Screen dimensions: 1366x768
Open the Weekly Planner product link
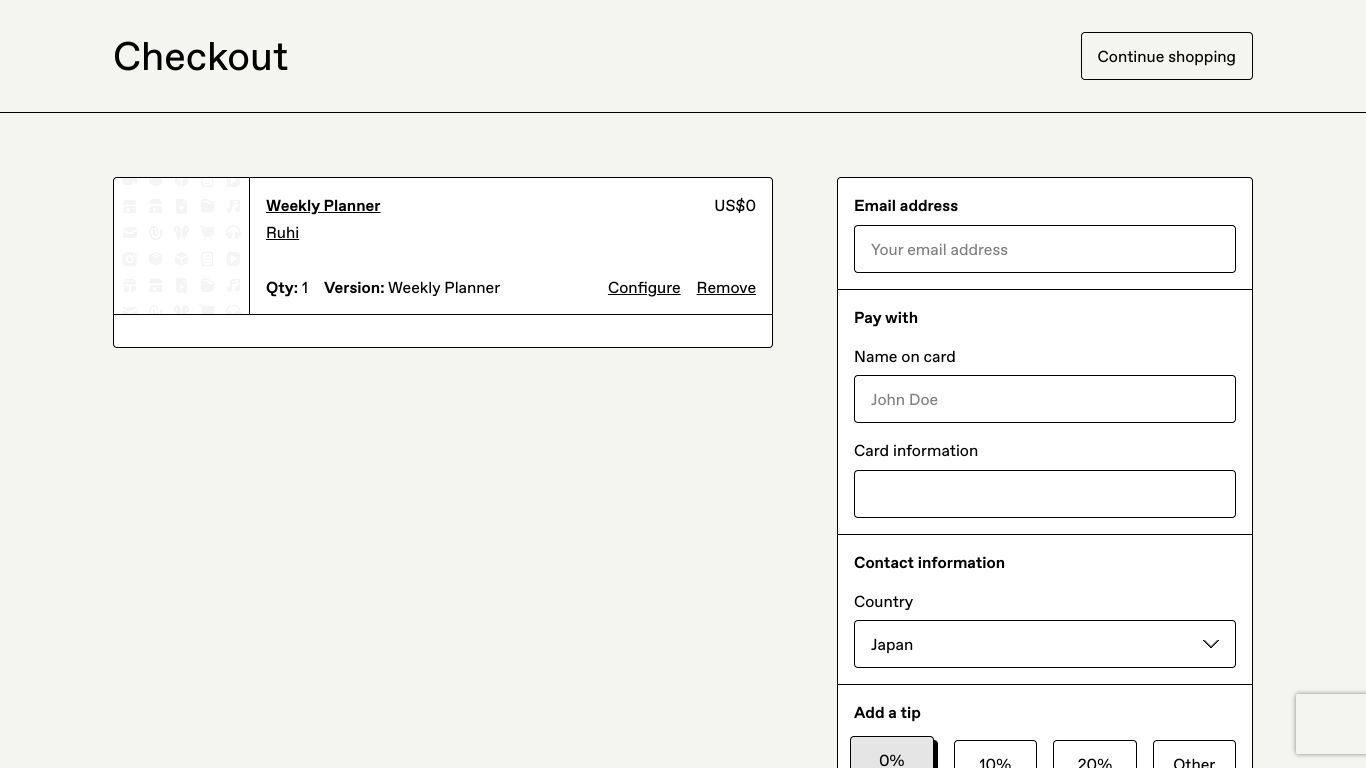pos(323,206)
